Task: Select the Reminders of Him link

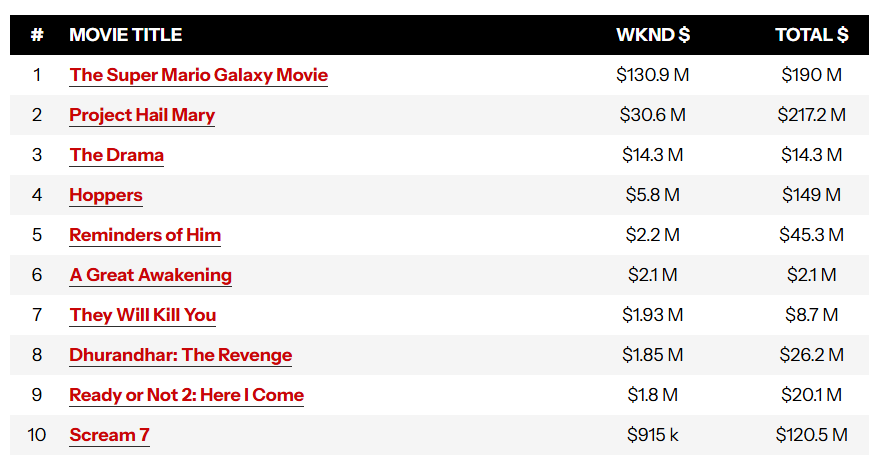Action: [145, 235]
